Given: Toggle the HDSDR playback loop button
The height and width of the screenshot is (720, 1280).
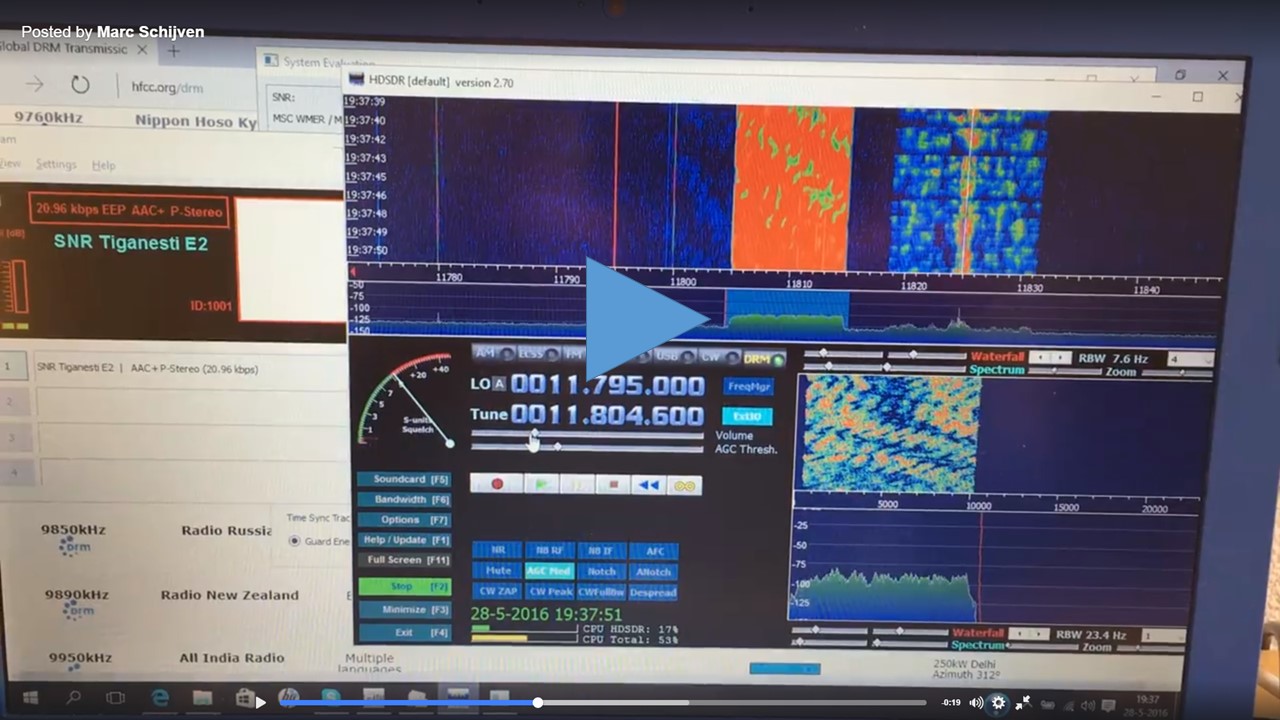Looking at the screenshot, I should [684, 485].
